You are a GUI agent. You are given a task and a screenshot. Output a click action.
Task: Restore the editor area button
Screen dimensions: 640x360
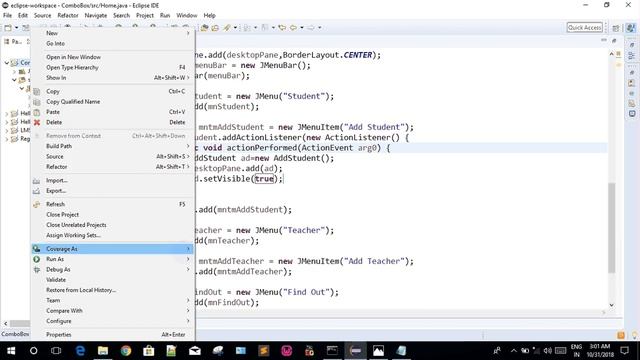click(614, 40)
